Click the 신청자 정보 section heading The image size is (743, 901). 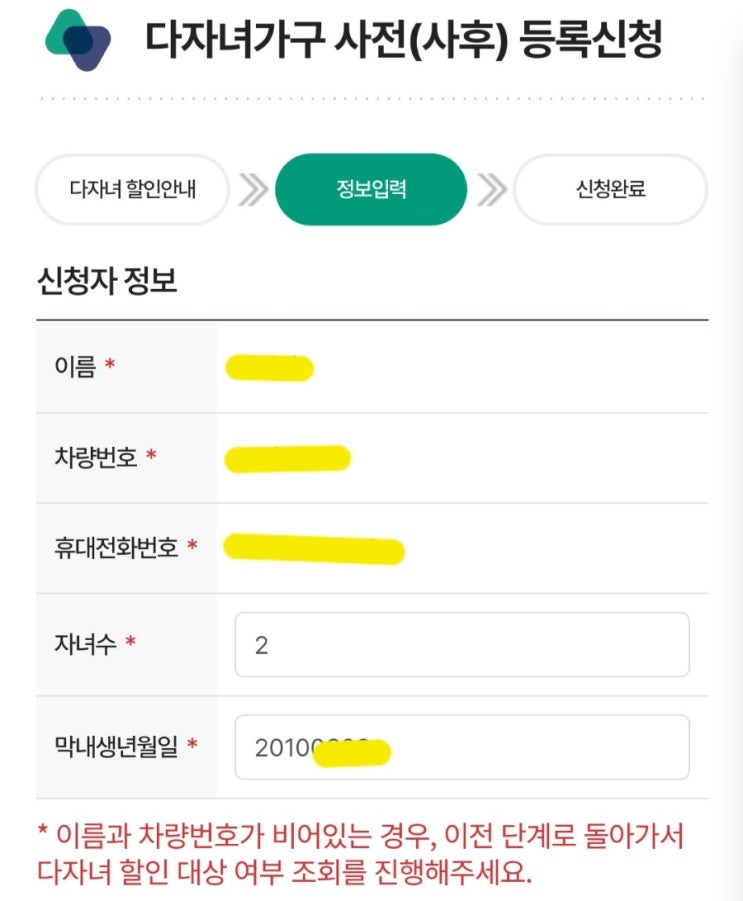(x=107, y=281)
